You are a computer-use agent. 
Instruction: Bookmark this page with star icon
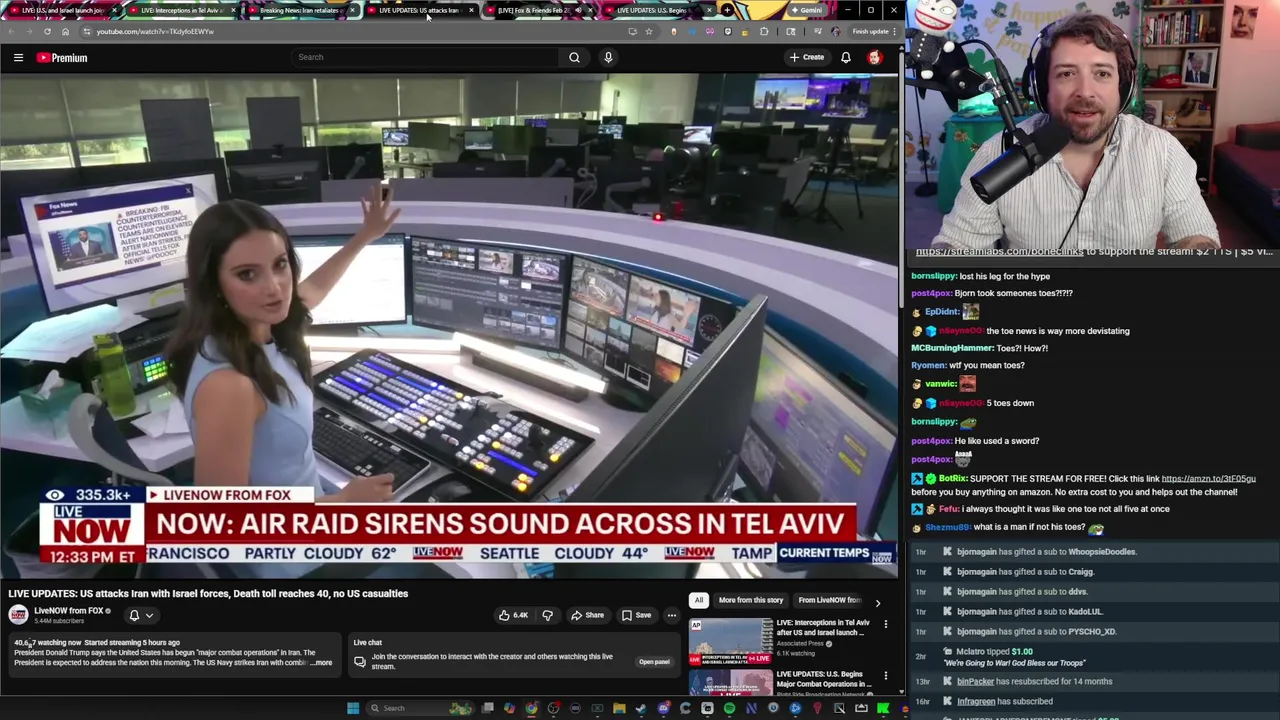(x=648, y=31)
